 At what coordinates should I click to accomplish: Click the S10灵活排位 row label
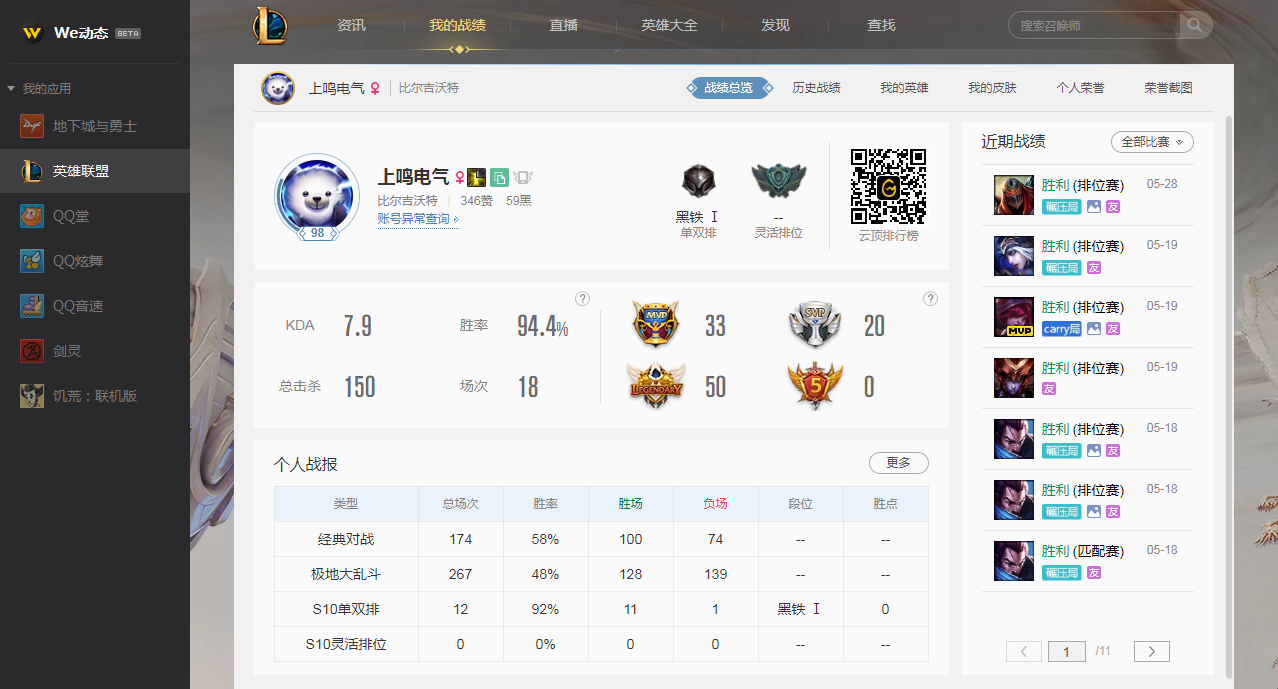pos(346,644)
